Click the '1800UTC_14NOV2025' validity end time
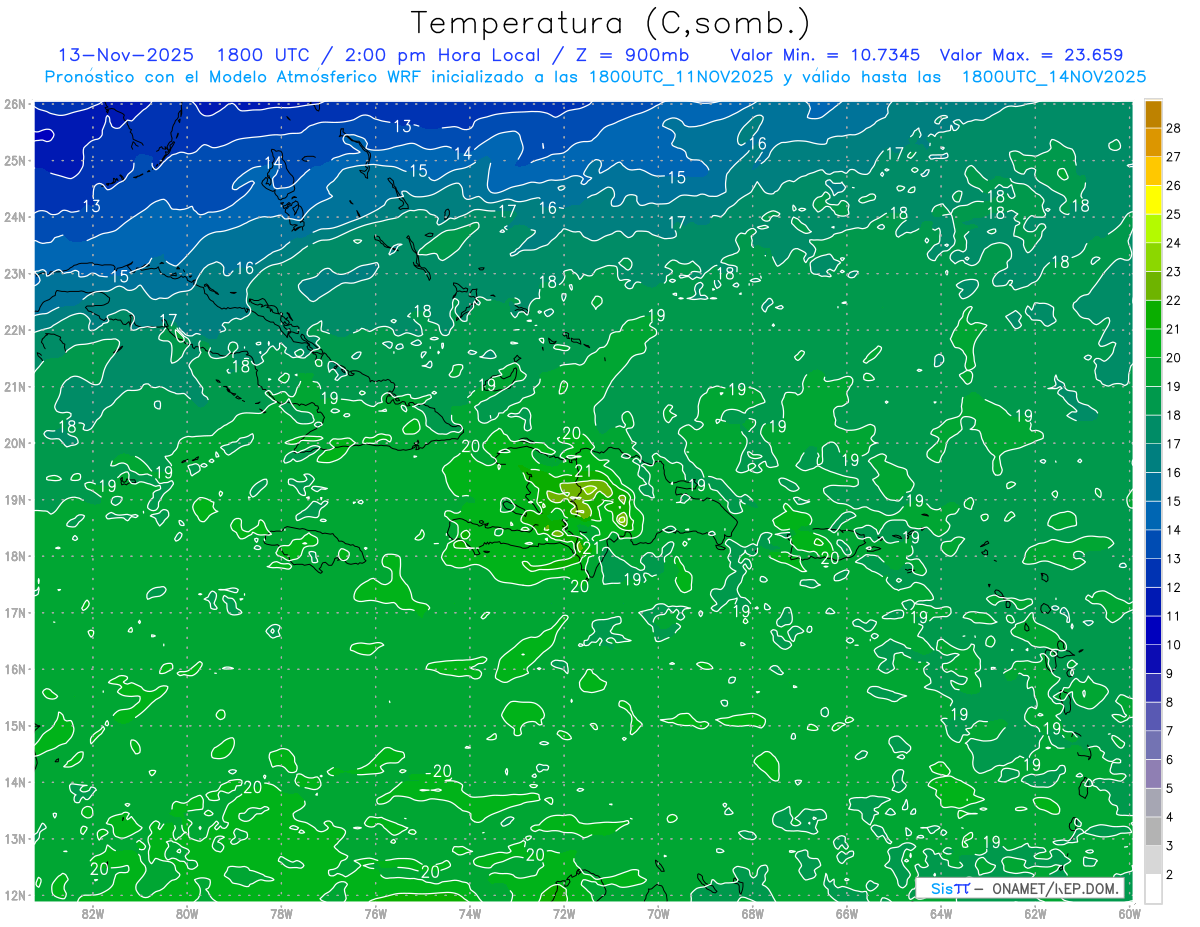Screen dimensions: 1200x927 pyautogui.click(x=1054, y=77)
